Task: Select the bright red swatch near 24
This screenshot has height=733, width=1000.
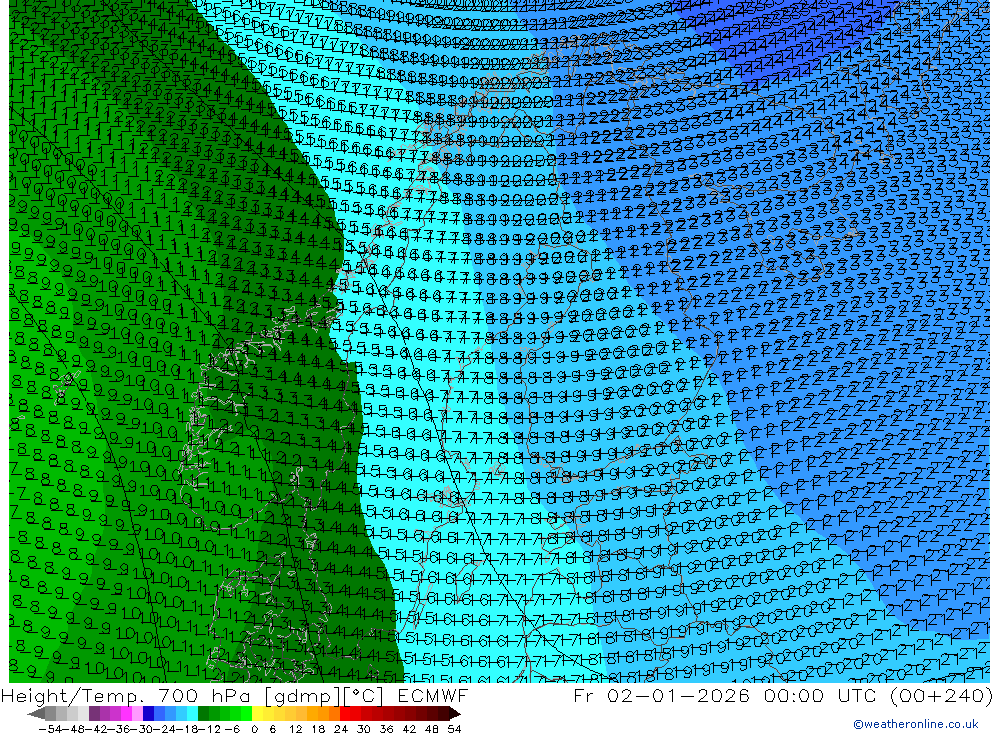Action: tap(346, 714)
